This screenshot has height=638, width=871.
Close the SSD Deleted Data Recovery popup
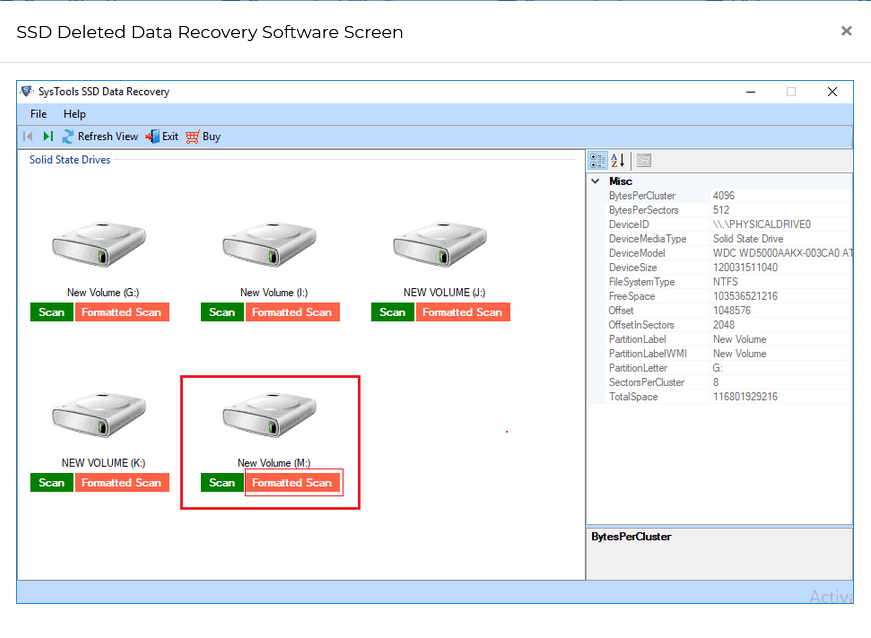click(x=846, y=31)
